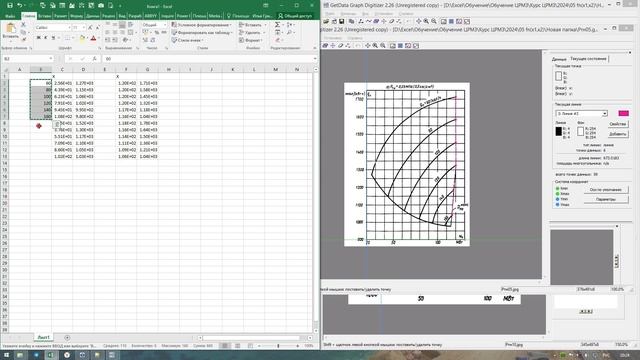
Task: Add a new sheet with plus button
Action: pos(67,338)
